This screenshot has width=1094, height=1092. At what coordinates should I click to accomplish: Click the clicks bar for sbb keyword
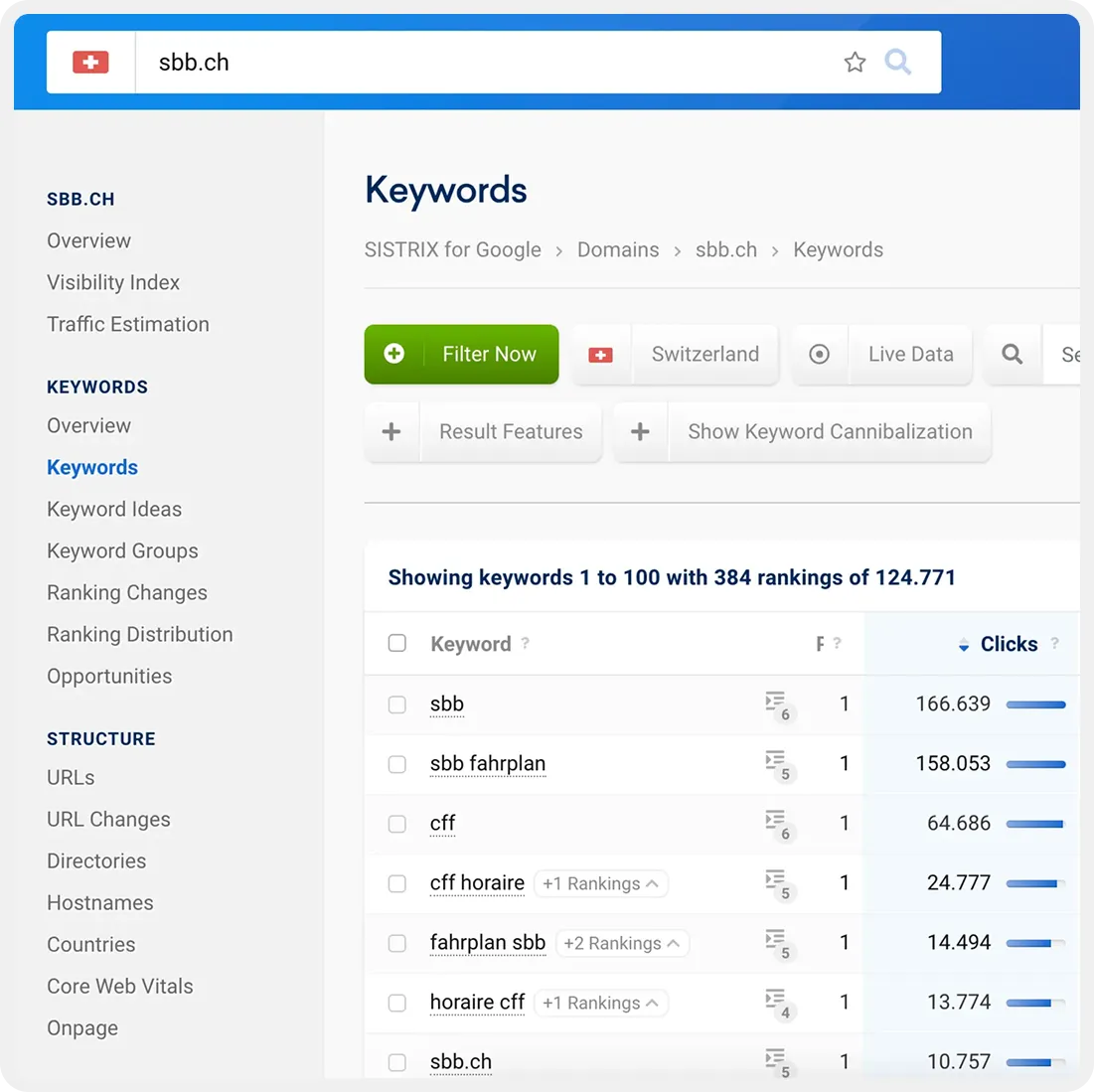pos(1035,704)
